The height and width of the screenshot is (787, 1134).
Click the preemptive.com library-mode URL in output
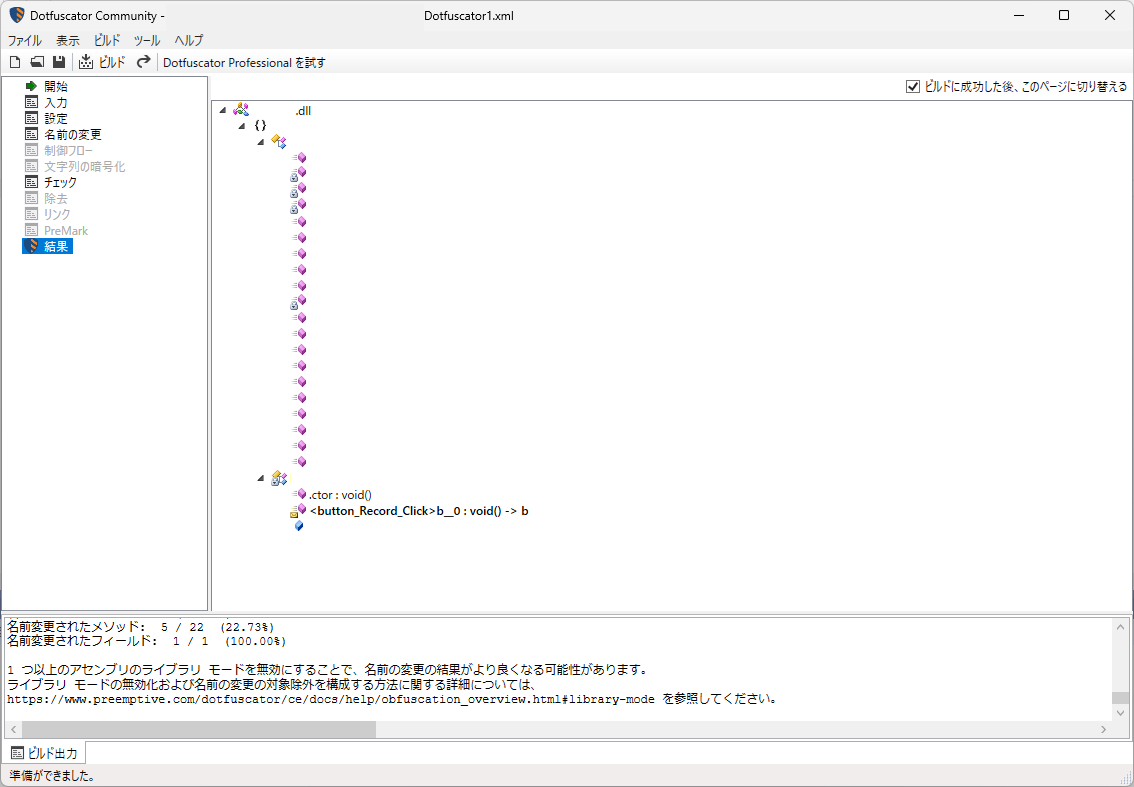click(x=331, y=699)
